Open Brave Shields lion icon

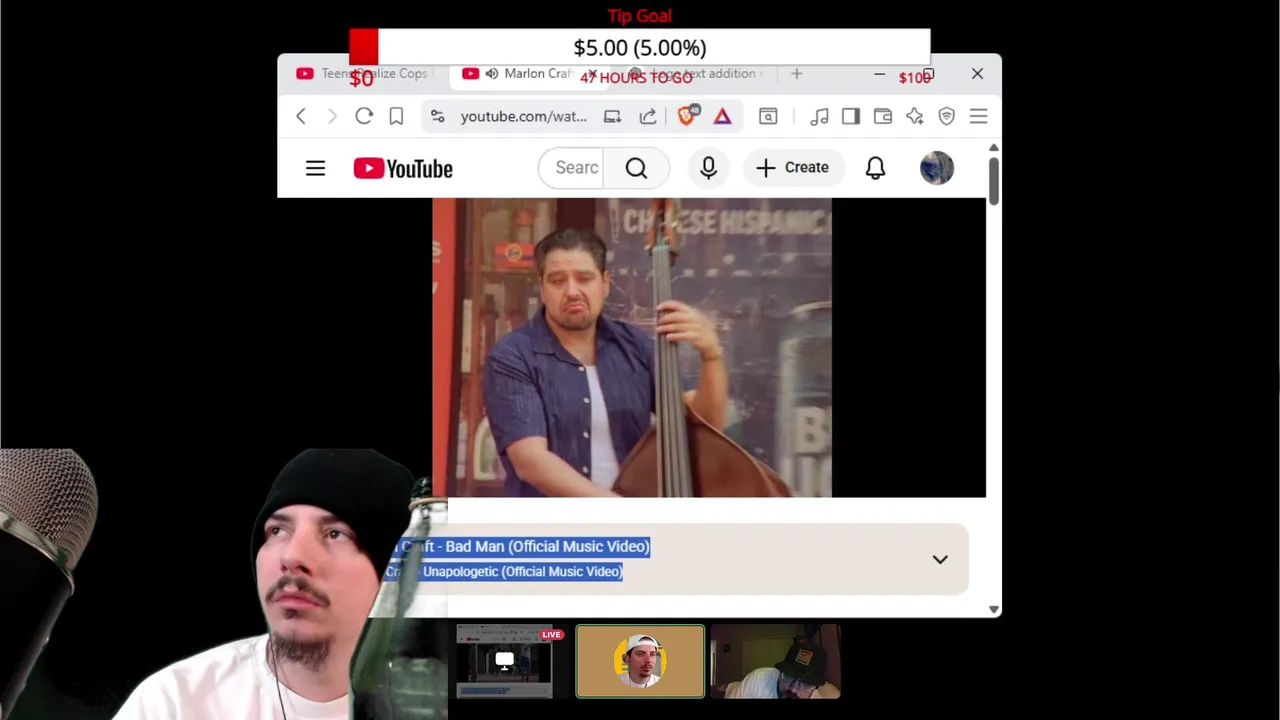[x=687, y=116]
